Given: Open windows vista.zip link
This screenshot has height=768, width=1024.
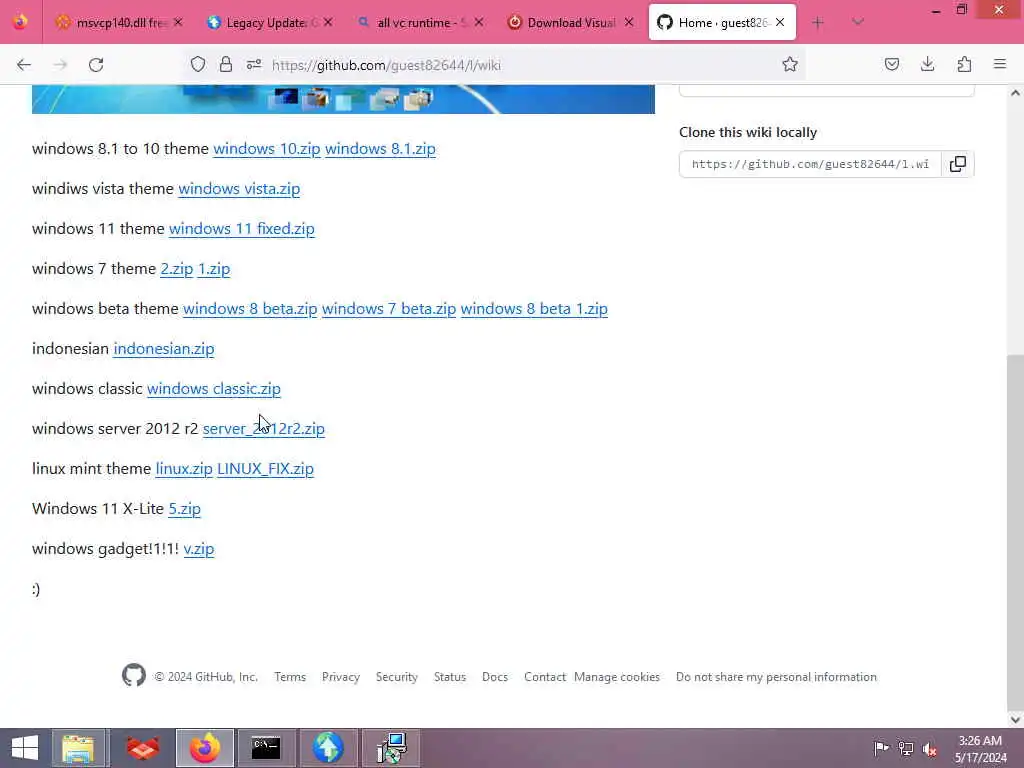Looking at the screenshot, I should 239,189.
